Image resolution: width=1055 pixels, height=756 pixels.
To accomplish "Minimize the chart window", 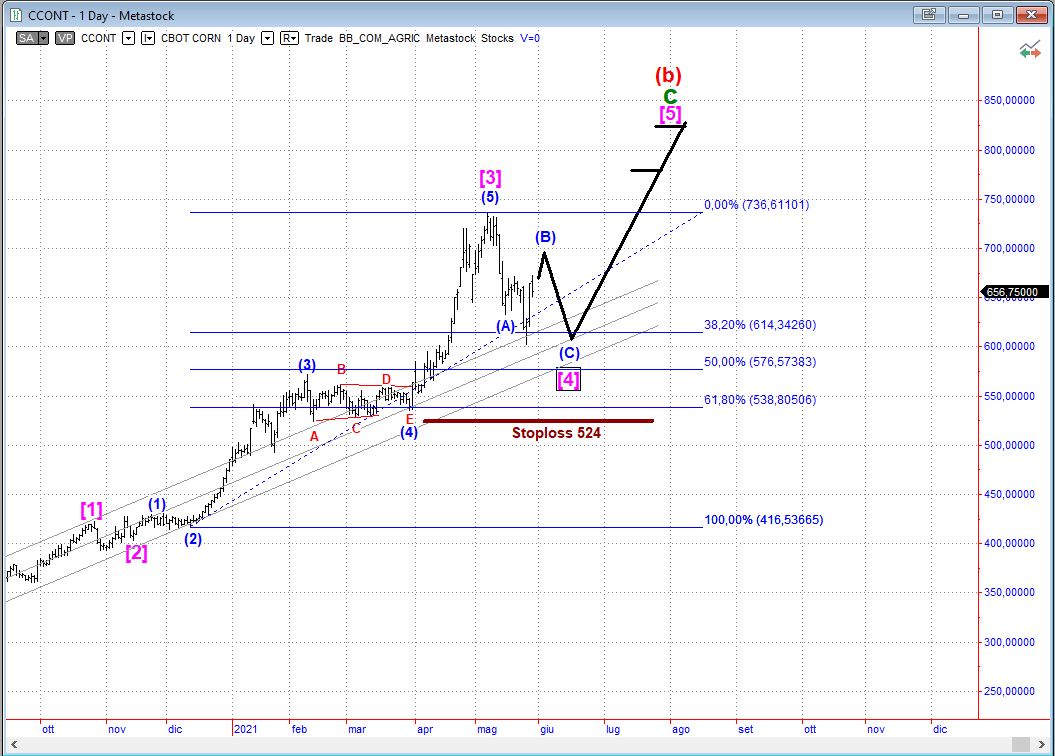I will [963, 14].
